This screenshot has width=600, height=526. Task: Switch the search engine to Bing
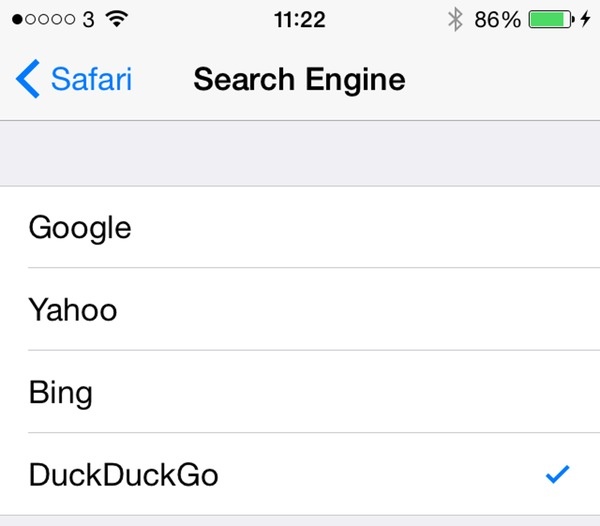pos(60,392)
